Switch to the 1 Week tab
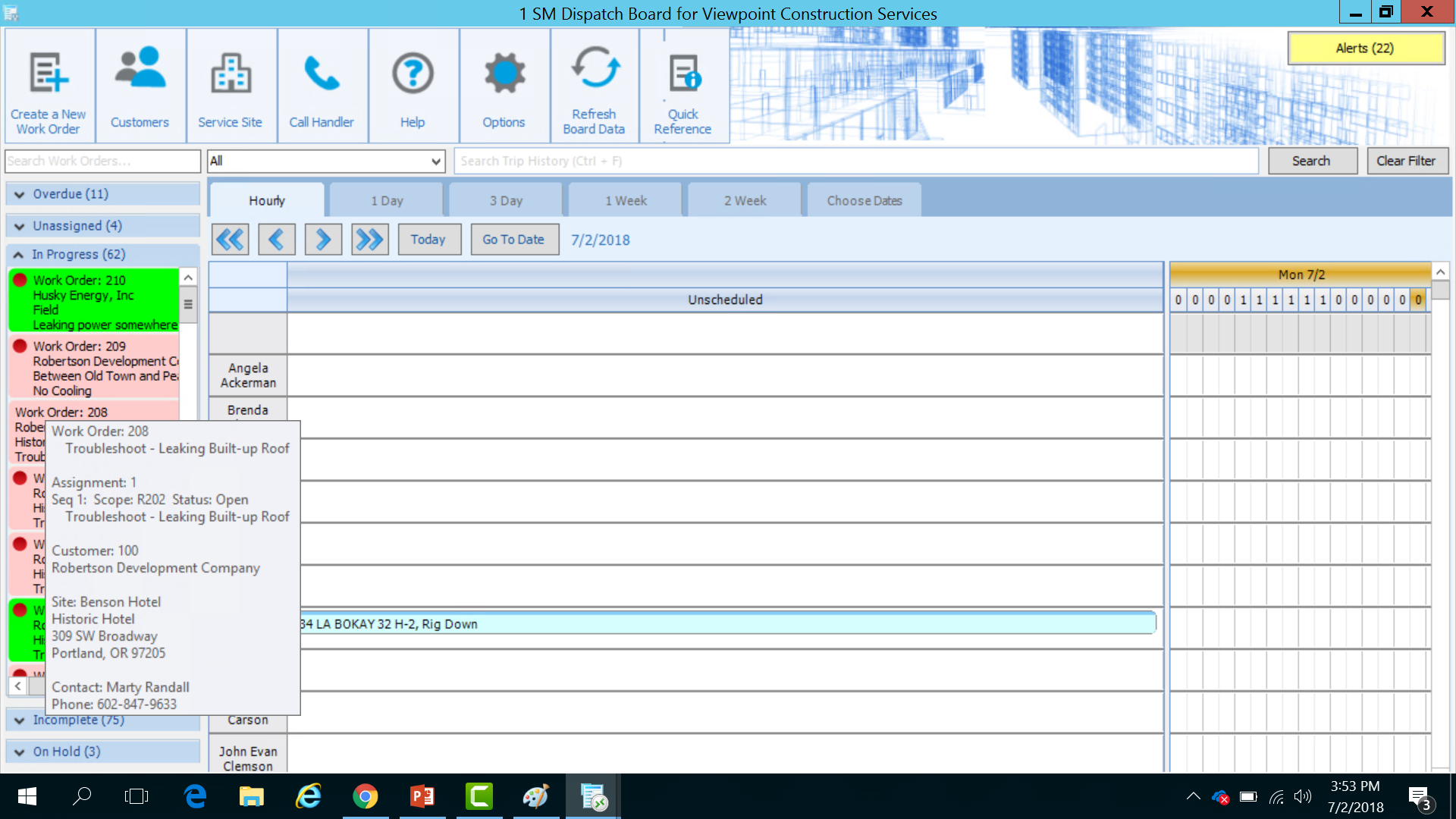The image size is (1456, 819). [626, 201]
